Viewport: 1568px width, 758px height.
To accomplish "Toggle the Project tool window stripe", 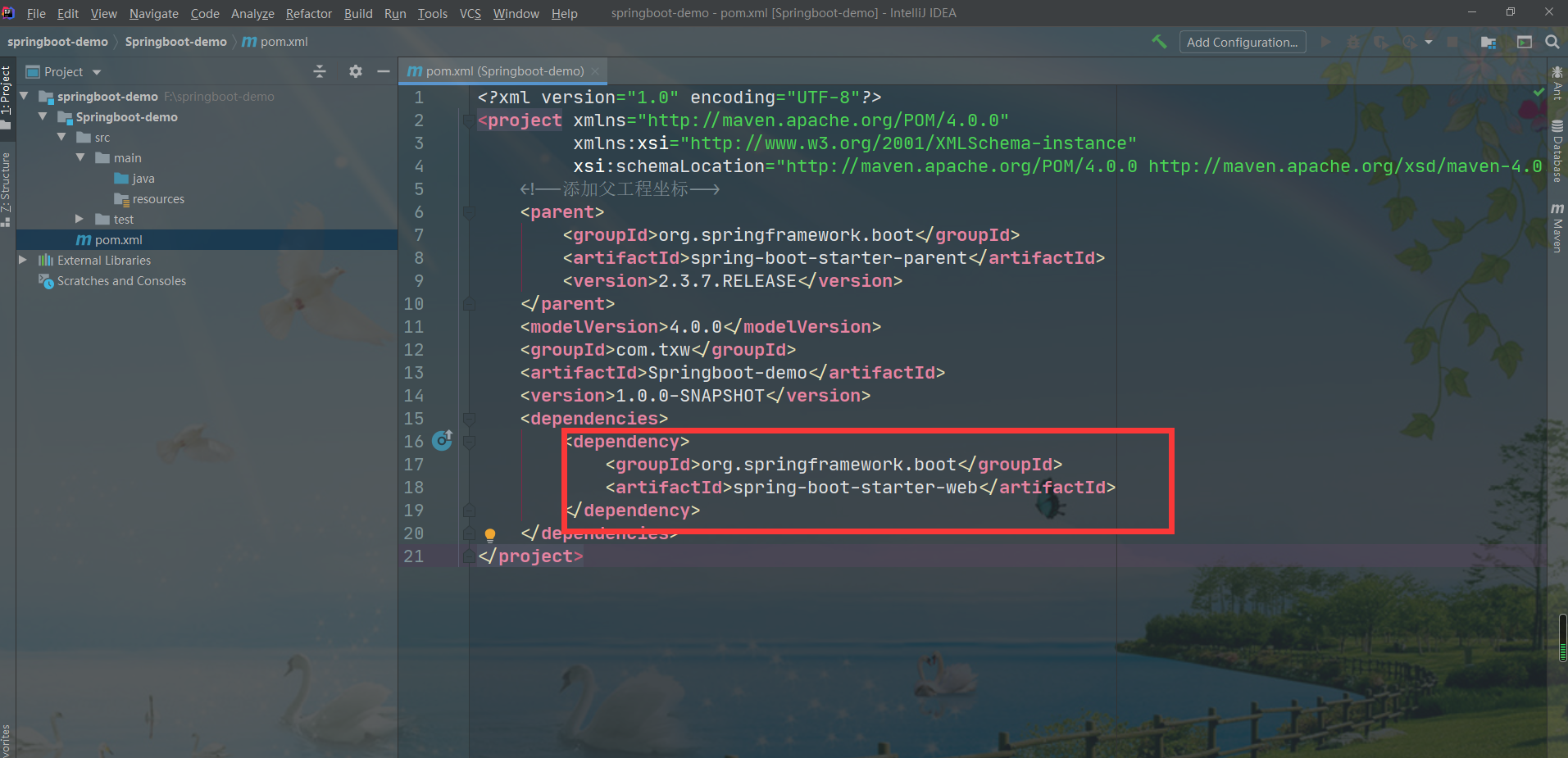I will (7, 97).
